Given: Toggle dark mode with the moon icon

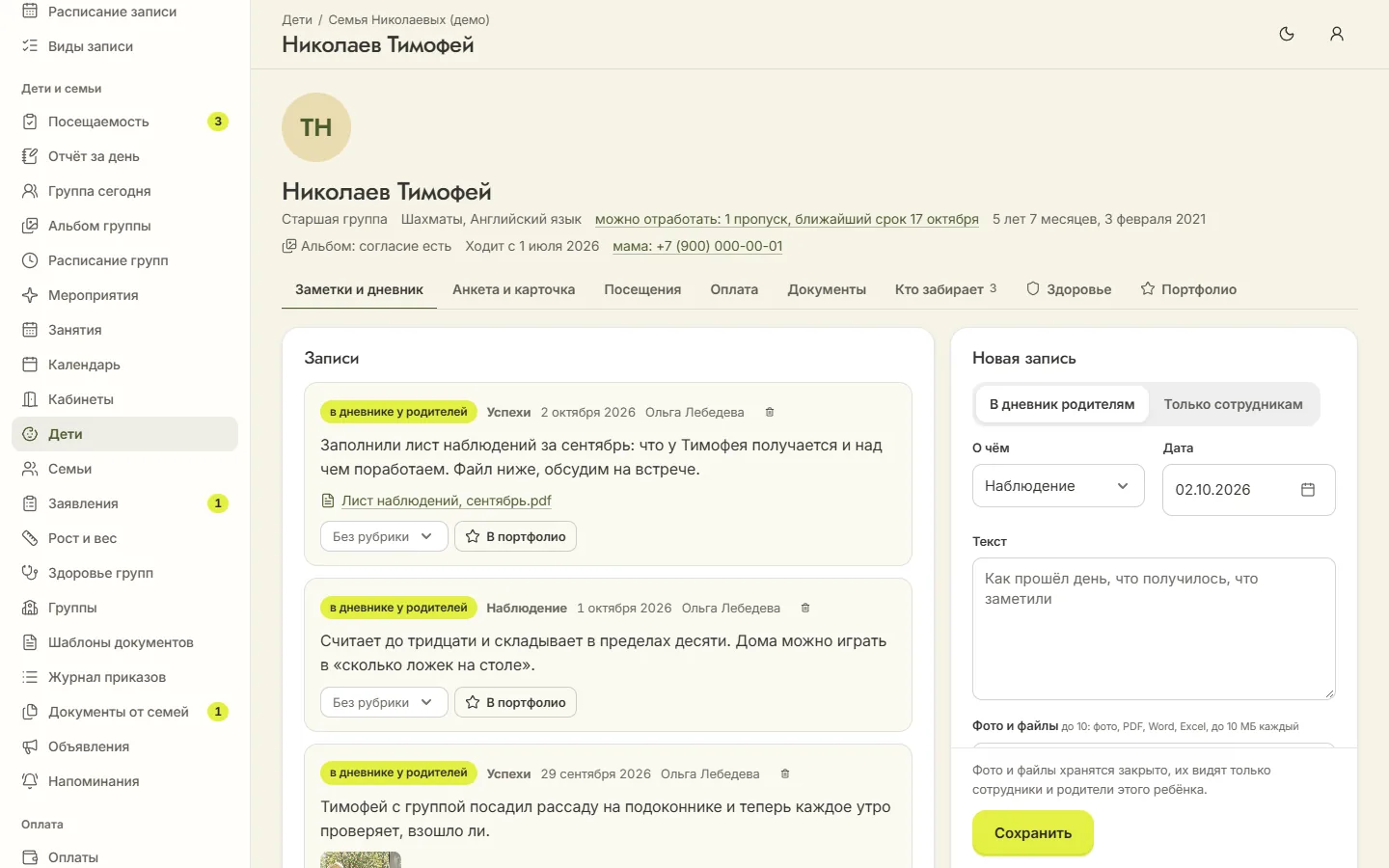Looking at the screenshot, I should click(1287, 34).
